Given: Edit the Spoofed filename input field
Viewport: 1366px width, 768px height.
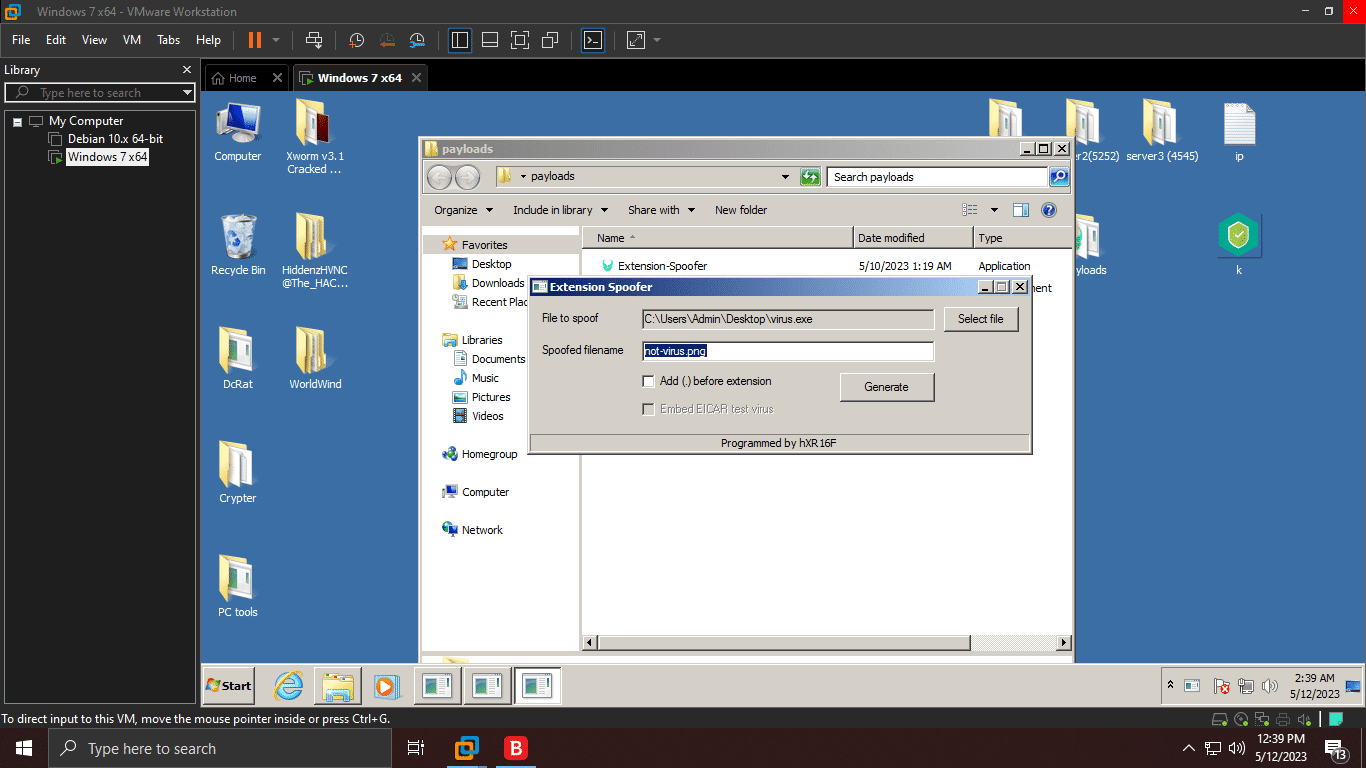Looking at the screenshot, I should point(788,351).
